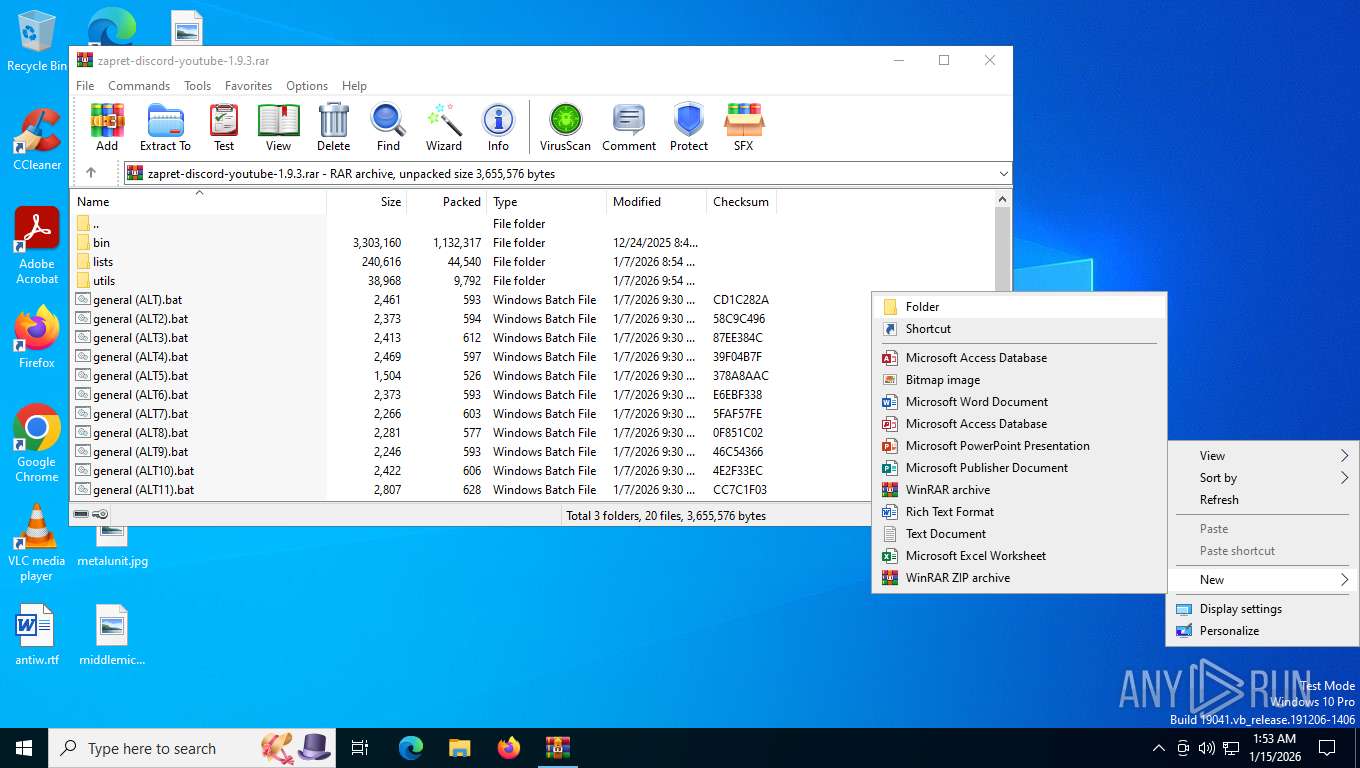Click the Test archive icon
Image resolution: width=1360 pixels, height=768 pixels.
point(224,127)
